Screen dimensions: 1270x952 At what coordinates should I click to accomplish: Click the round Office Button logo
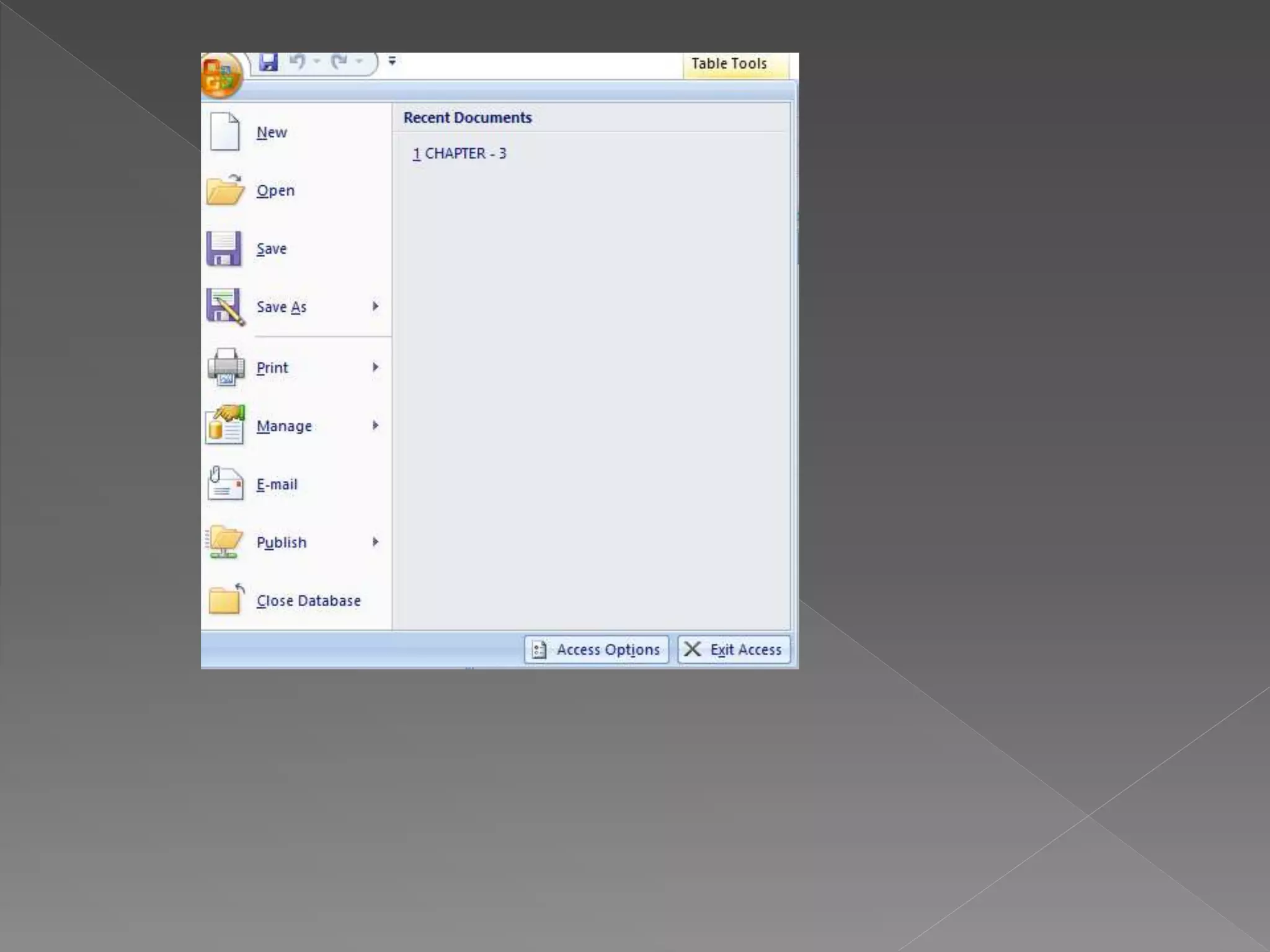tap(220, 77)
